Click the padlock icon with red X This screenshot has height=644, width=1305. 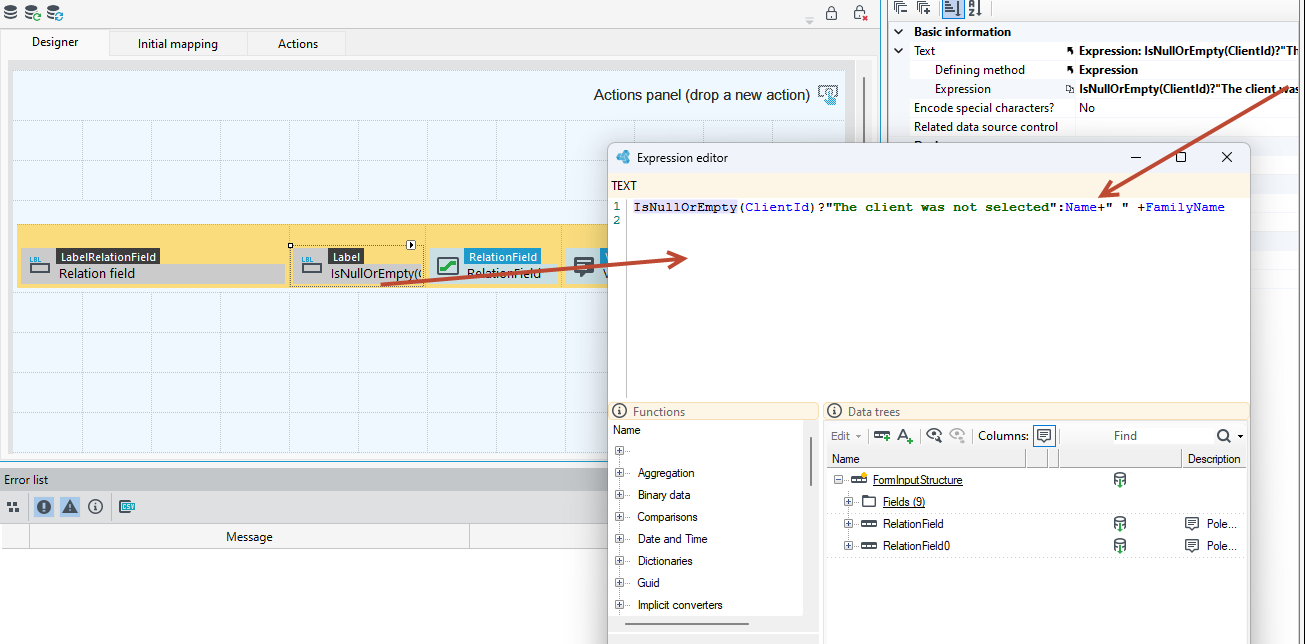point(860,14)
